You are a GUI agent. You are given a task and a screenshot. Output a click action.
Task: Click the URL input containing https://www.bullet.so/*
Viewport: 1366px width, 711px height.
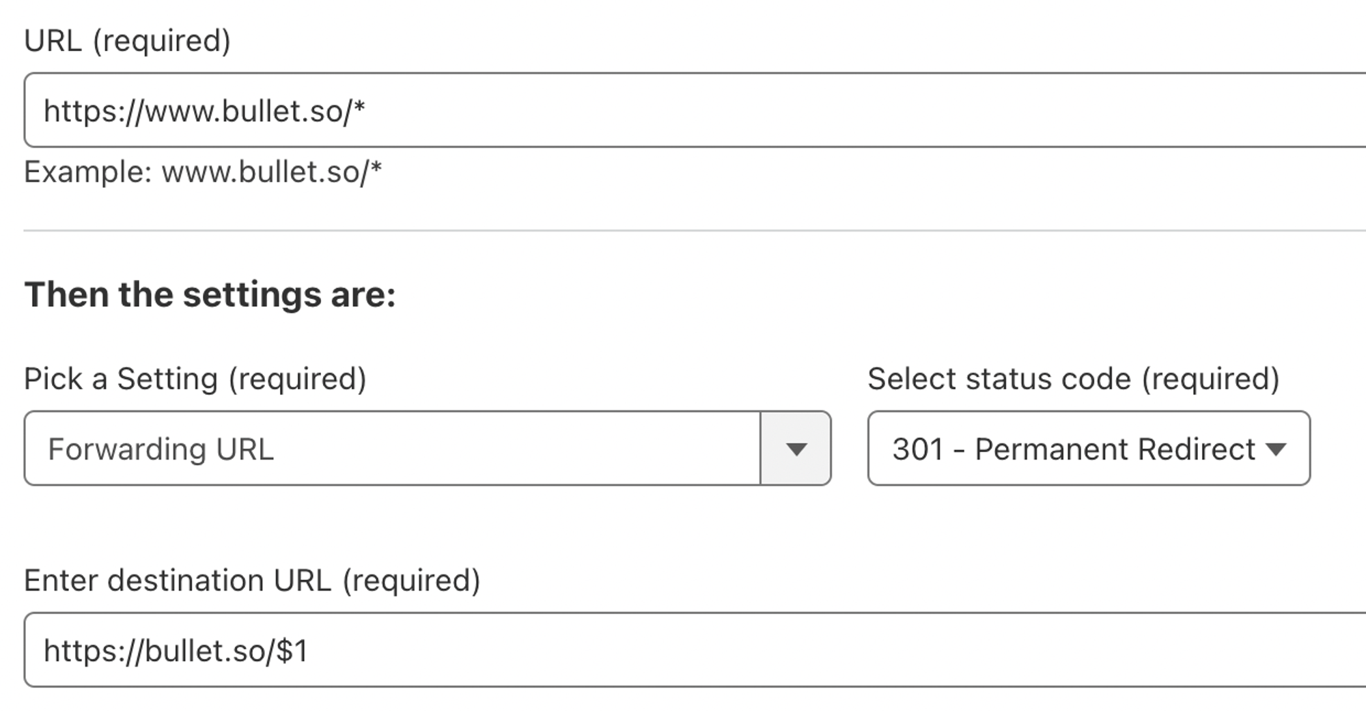[x=400, y=110]
